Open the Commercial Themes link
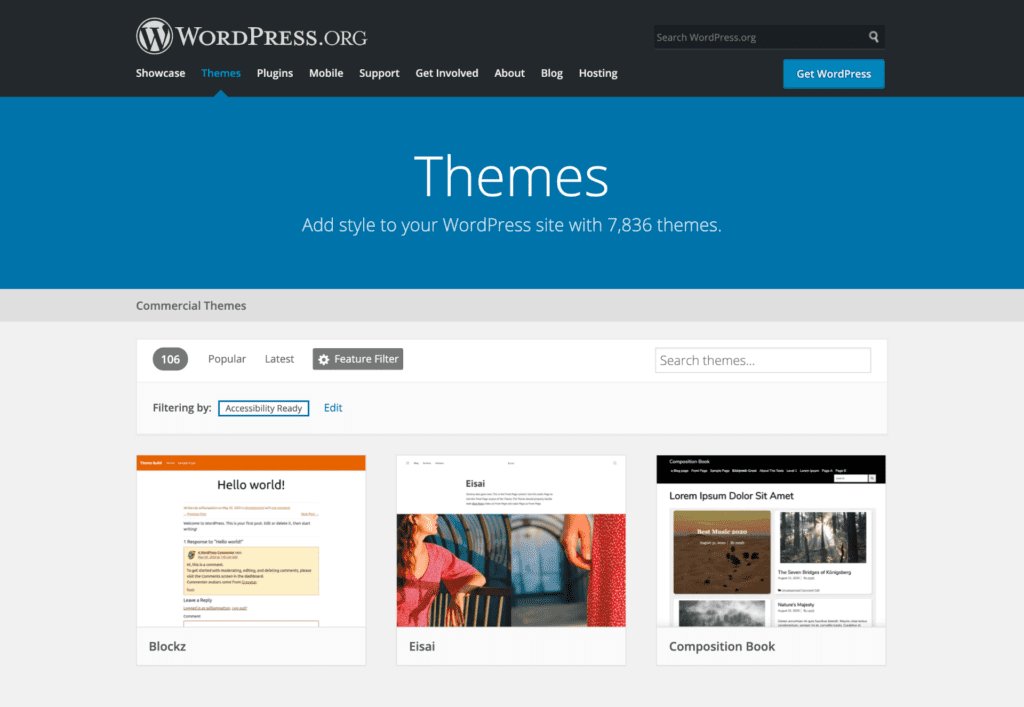 point(191,306)
